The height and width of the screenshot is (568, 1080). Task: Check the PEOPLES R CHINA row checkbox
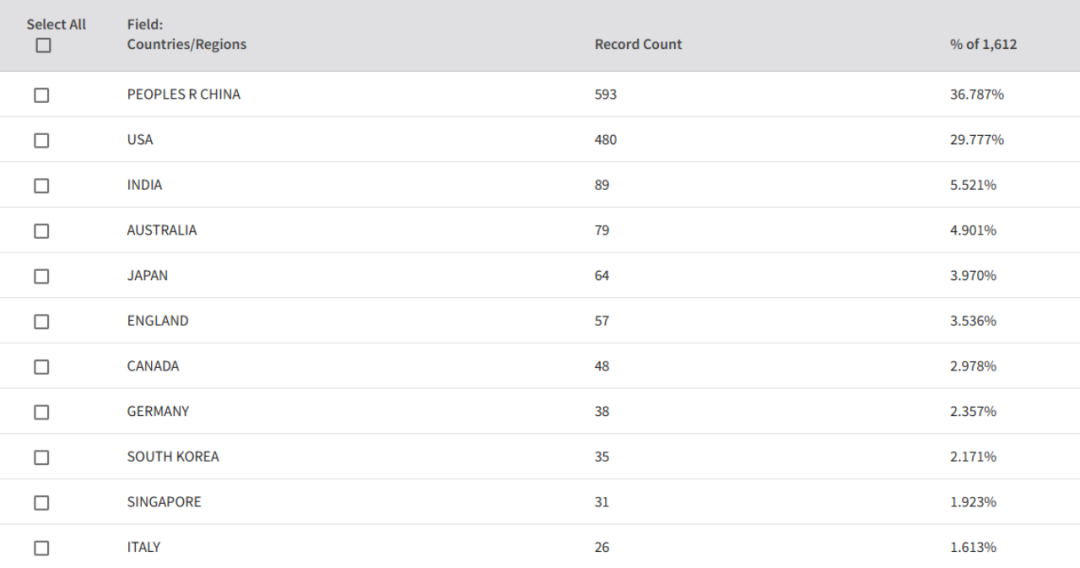point(41,95)
